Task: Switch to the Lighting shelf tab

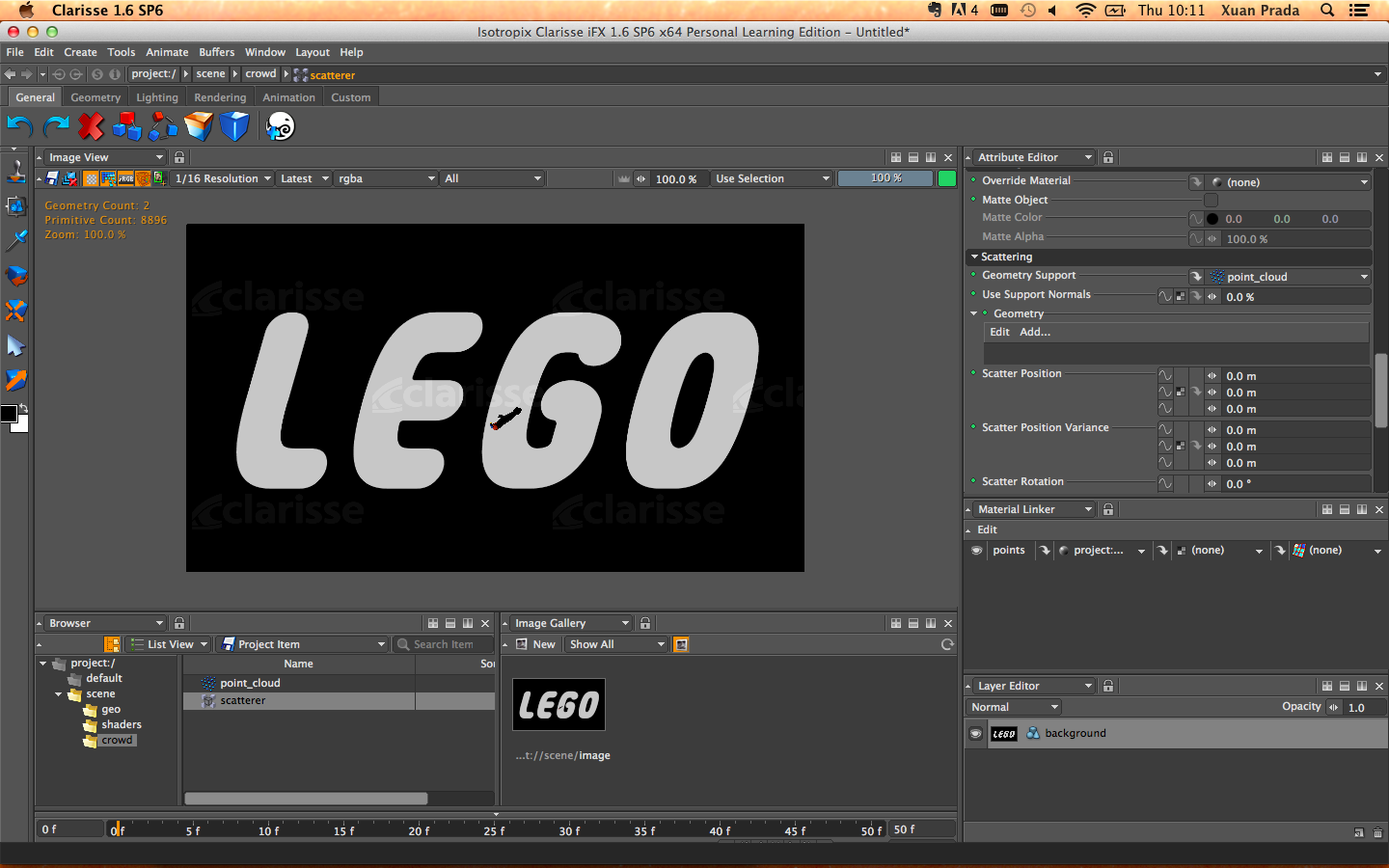Action: (157, 97)
